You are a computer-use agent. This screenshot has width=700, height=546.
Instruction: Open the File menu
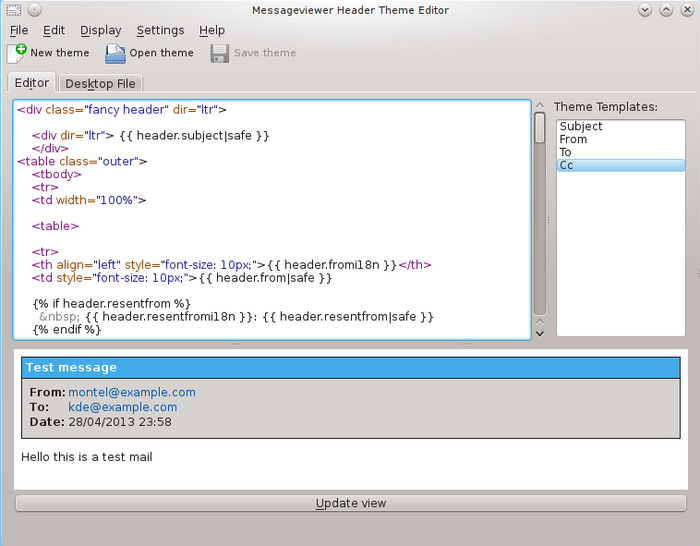19,31
